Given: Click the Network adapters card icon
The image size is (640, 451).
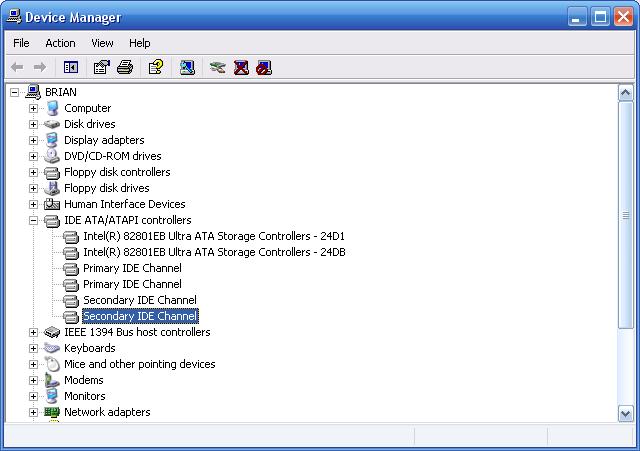Looking at the screenshot, I should (x=52, y=412).
